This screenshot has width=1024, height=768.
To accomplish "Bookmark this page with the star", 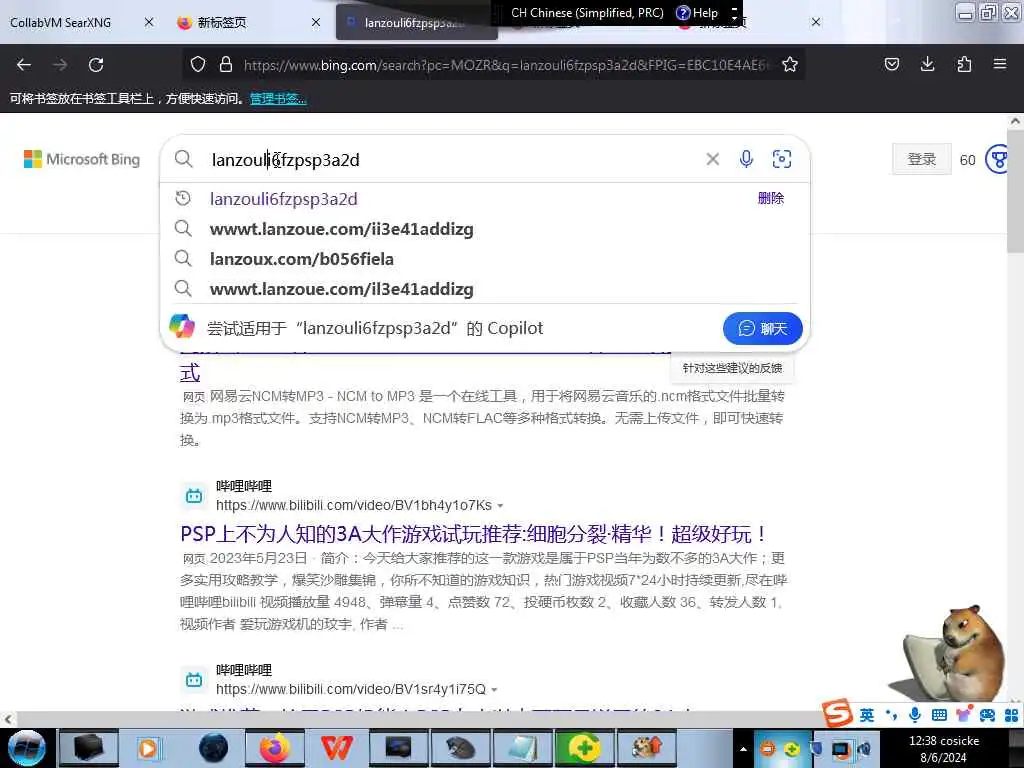I will (x=790, y=65).
